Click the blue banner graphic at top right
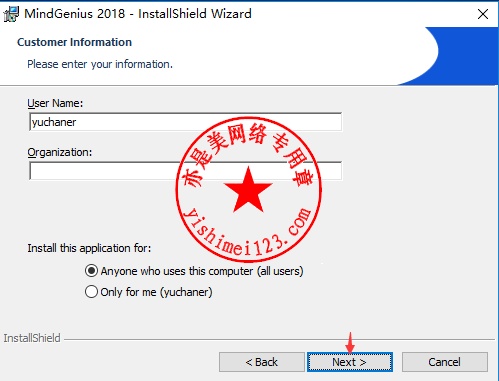 pyautogui.click(x=463, y=56)
